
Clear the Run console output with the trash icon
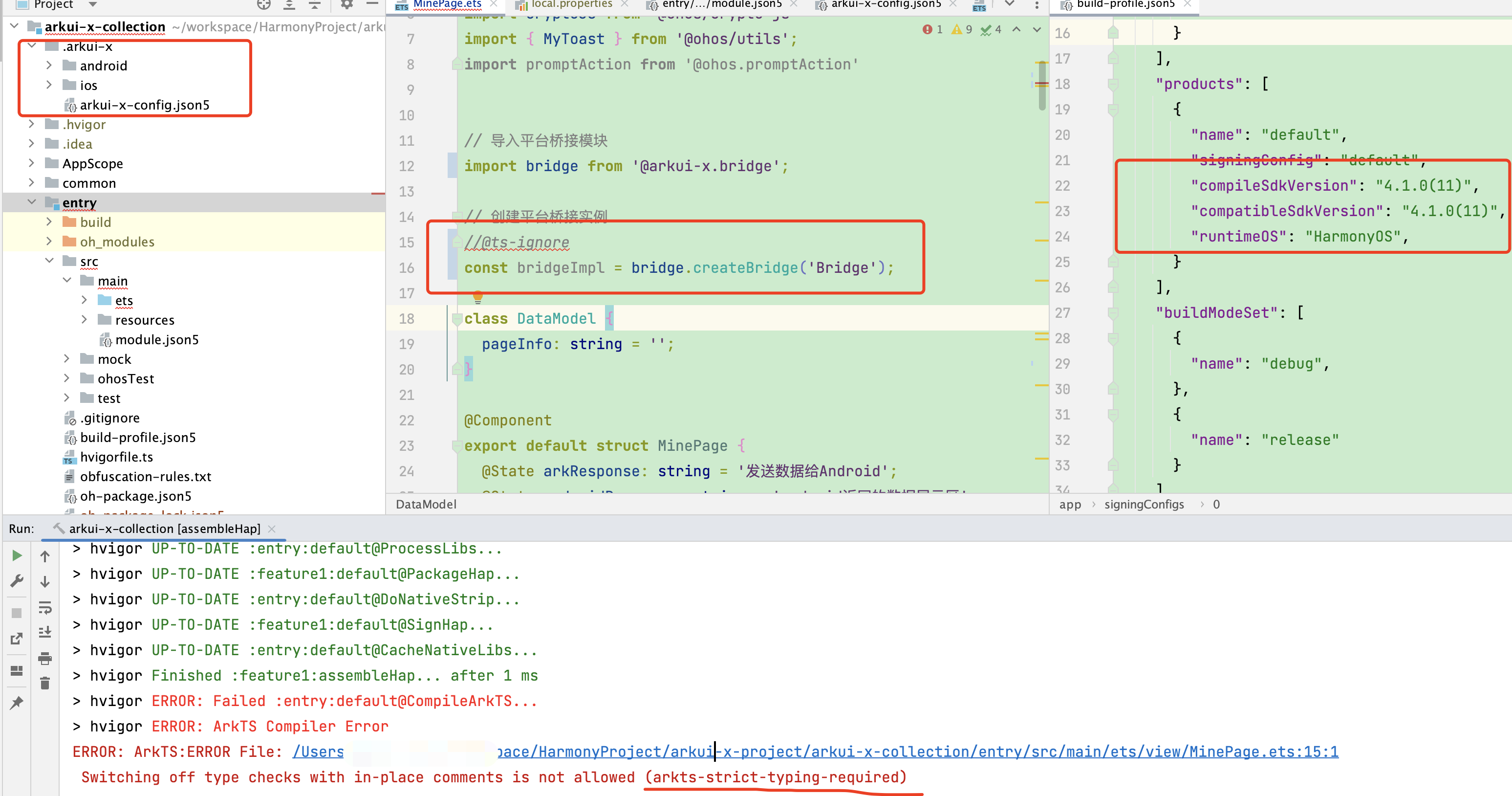(45, 683)
